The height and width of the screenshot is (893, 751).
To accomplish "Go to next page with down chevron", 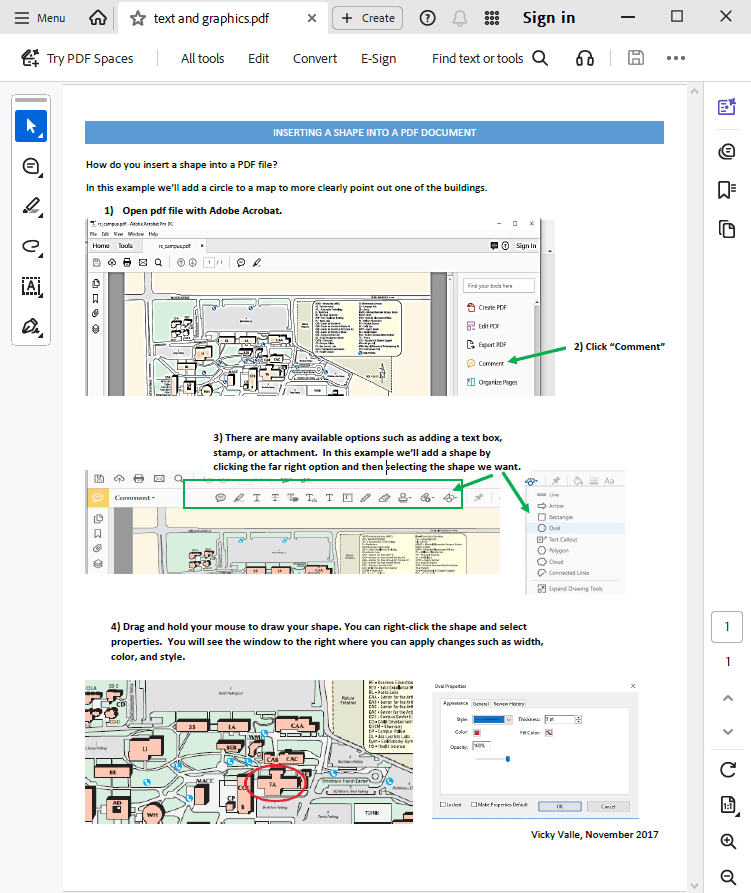I will pyautogui.click(x=728, y=732).
